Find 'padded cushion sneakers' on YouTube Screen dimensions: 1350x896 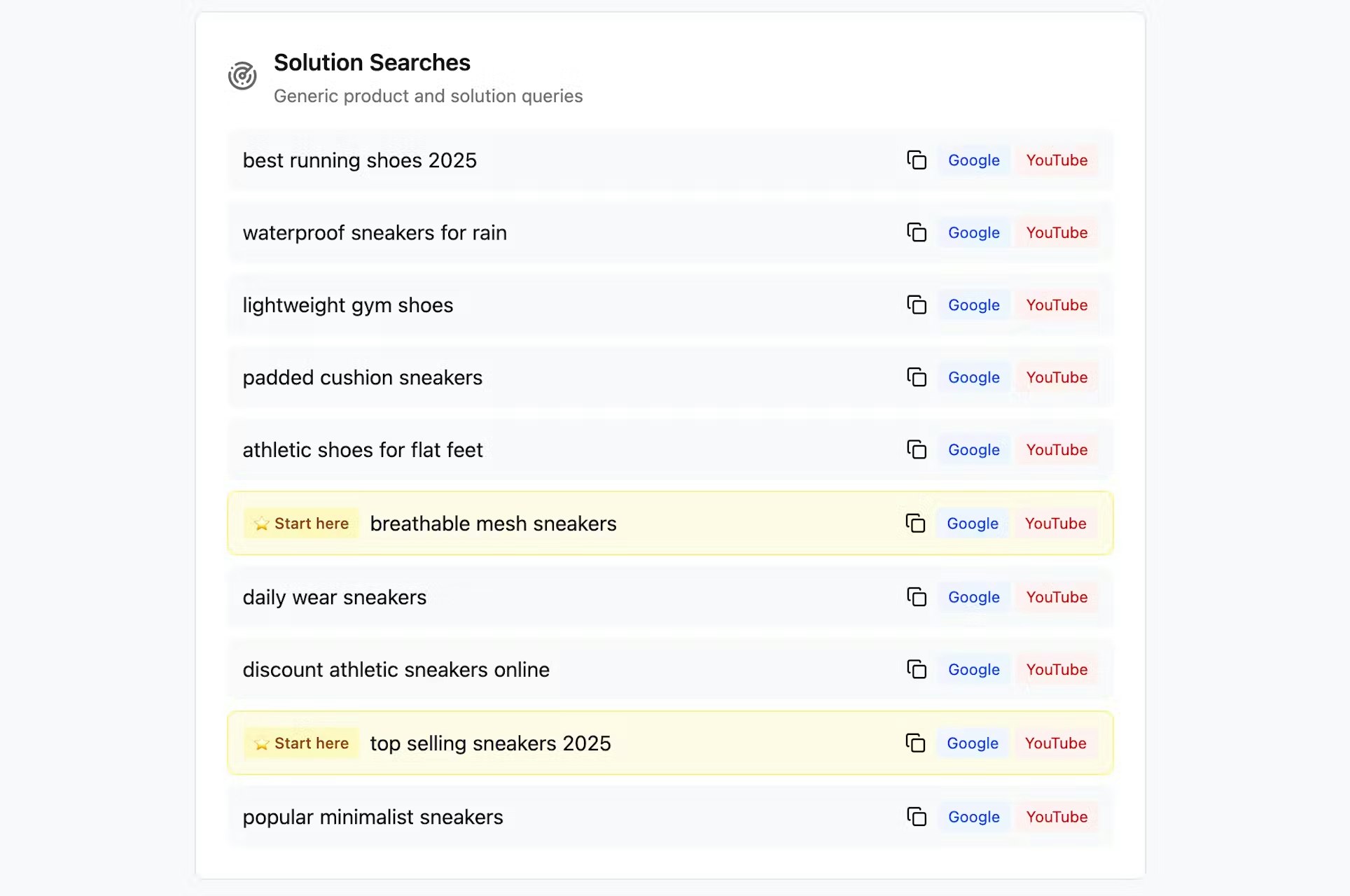[x=1057, y=377]
